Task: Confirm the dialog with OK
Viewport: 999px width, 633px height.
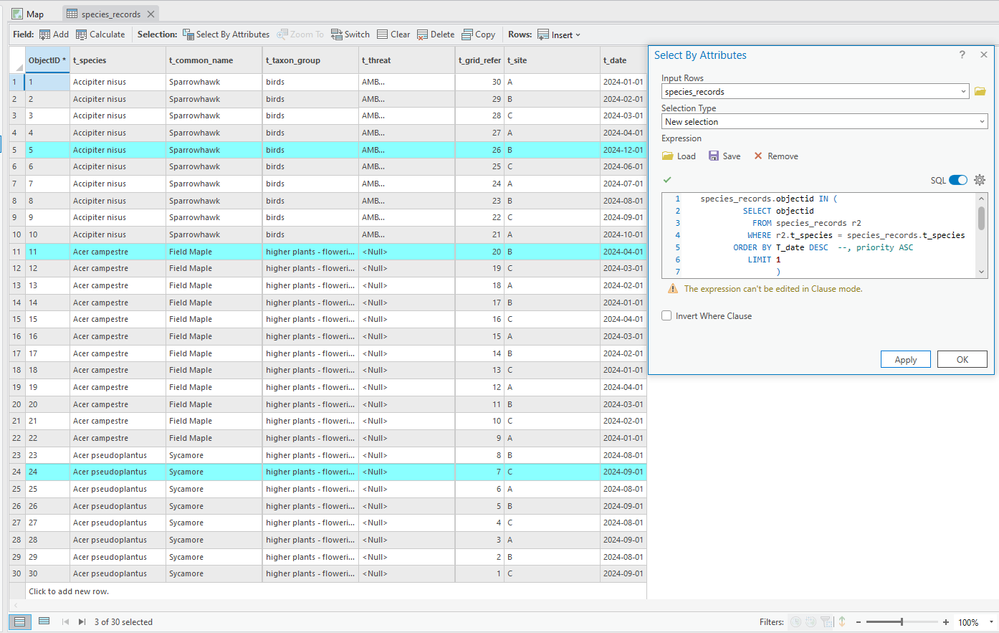Action: coord(962,359)
